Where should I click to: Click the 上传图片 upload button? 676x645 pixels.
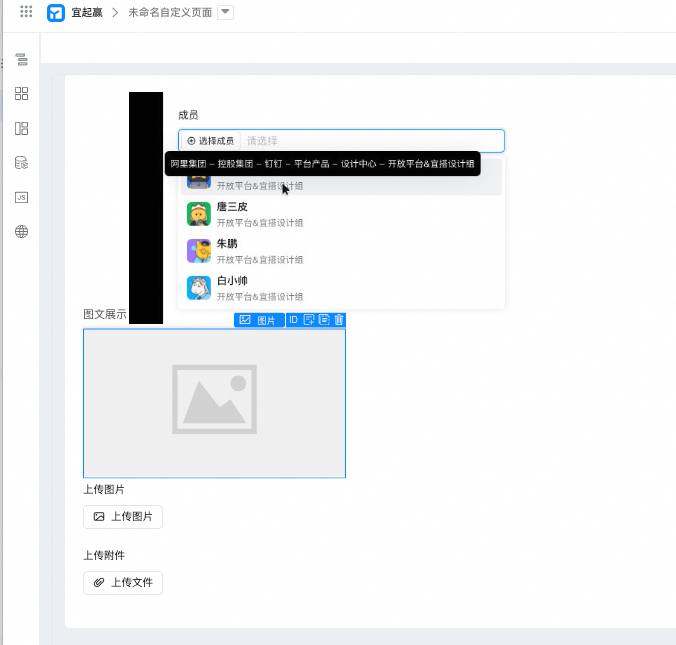point(122,517)
